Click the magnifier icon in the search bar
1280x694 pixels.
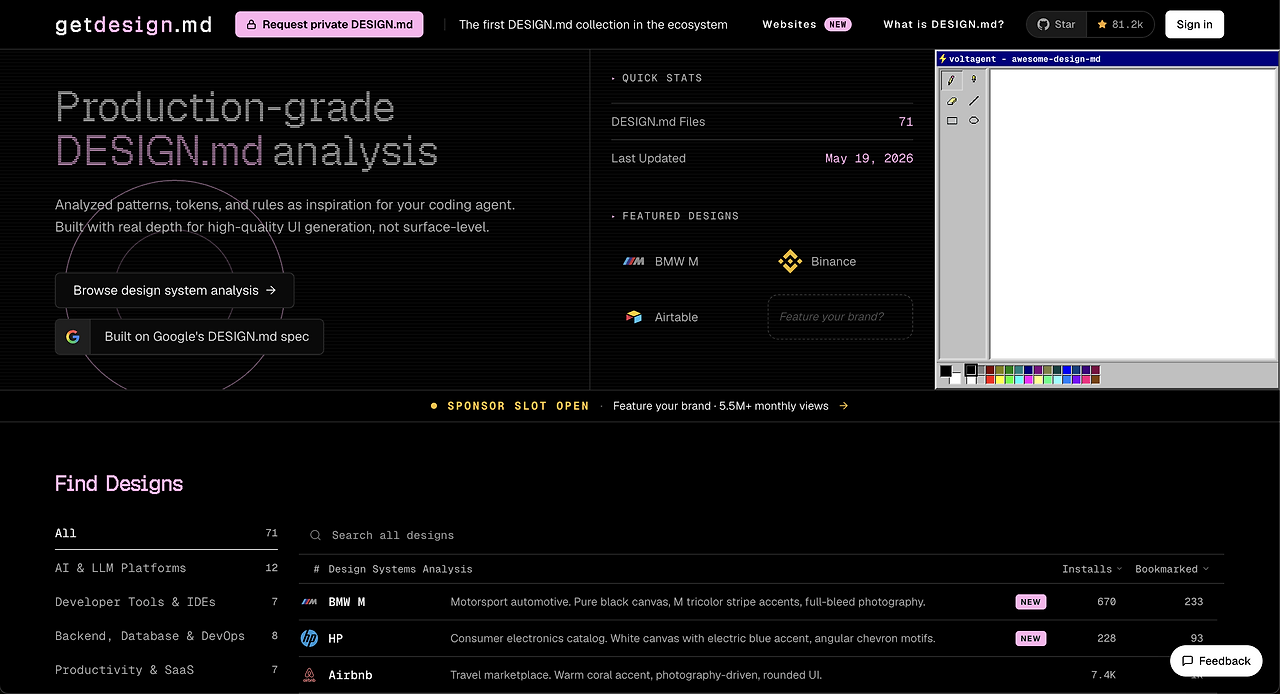coord(316,535)
